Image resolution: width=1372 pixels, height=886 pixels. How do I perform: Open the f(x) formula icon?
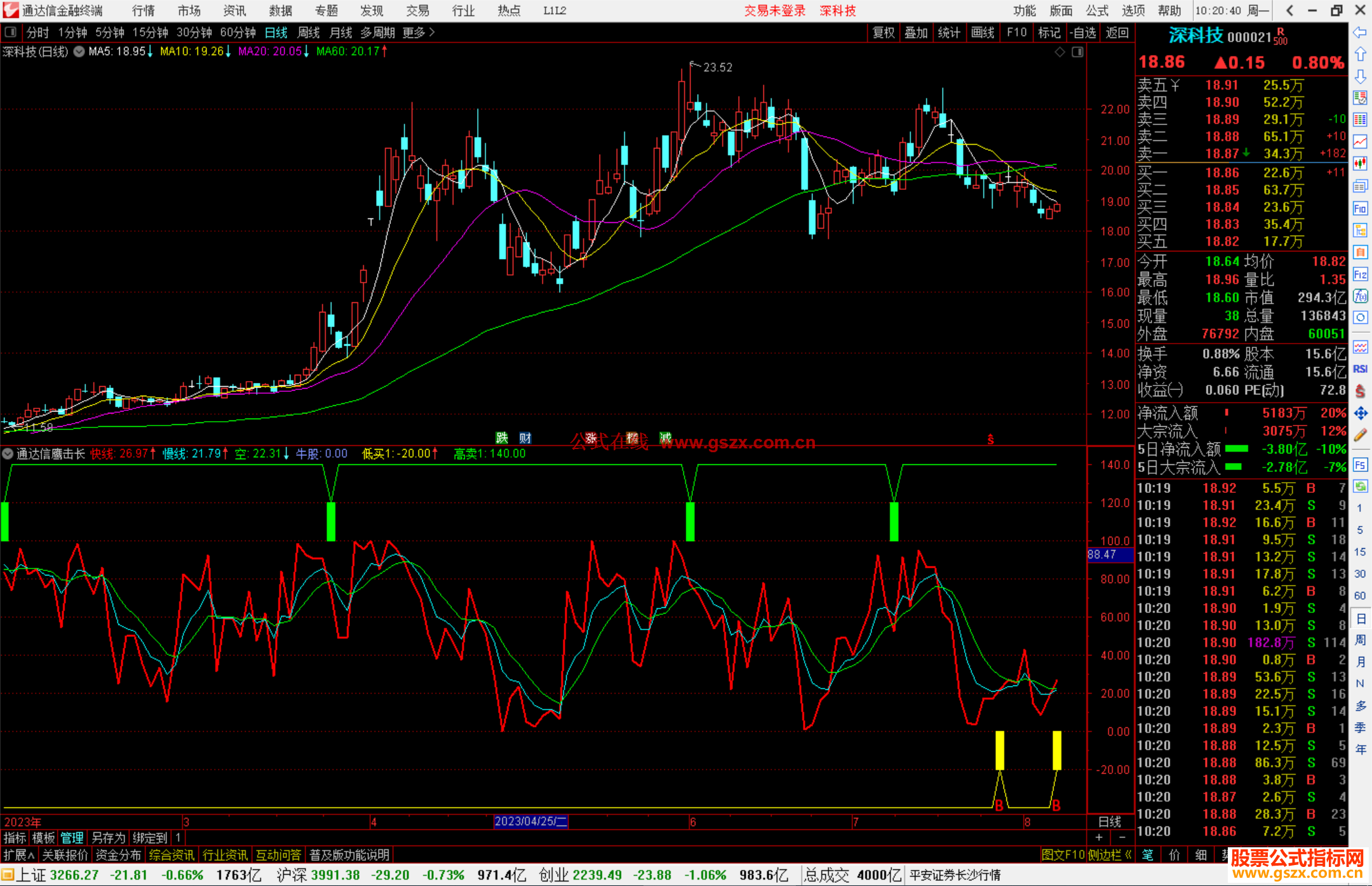[1360, 296]
